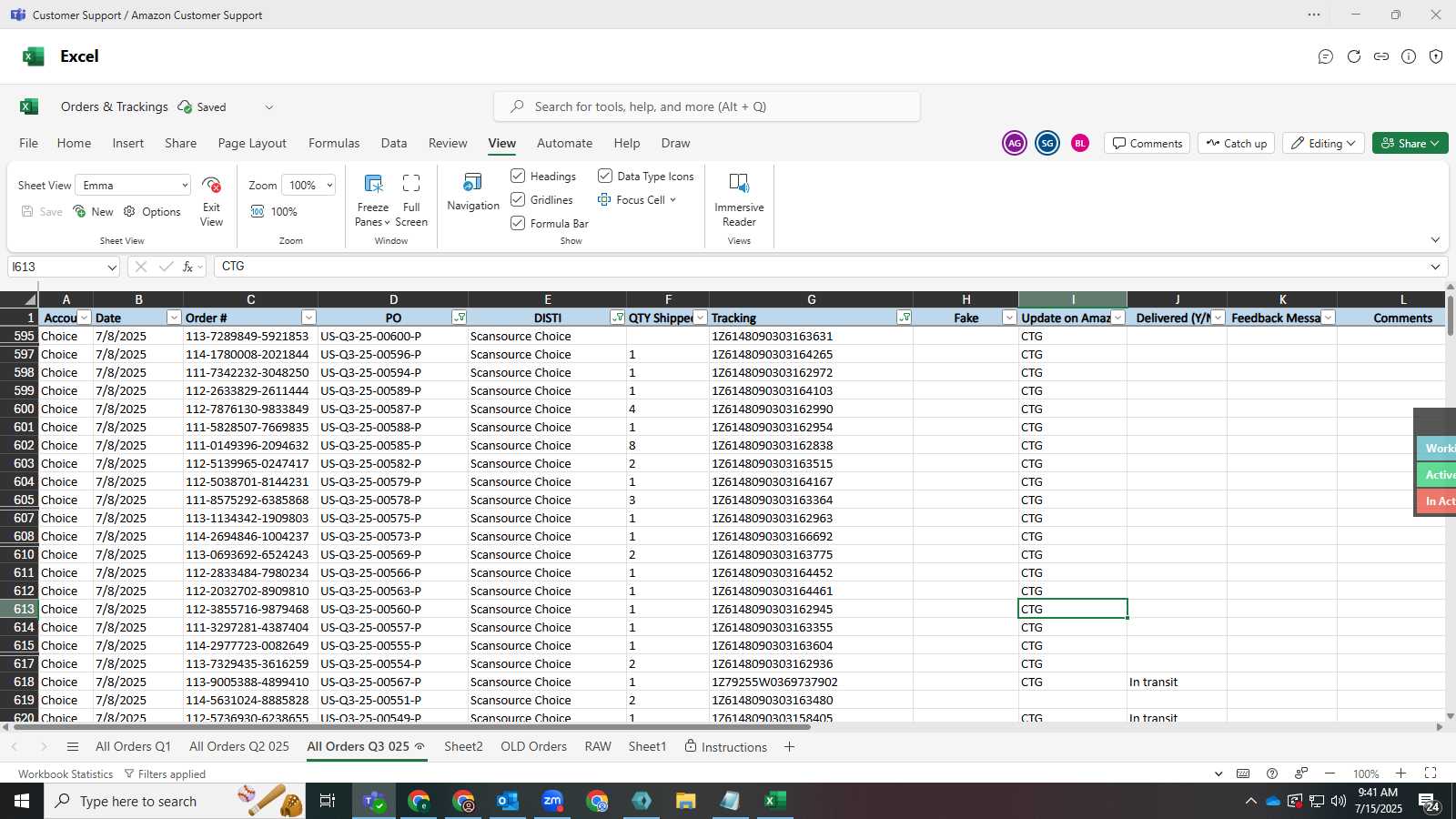Copy link icon in top right

[x=1381, y=56]
